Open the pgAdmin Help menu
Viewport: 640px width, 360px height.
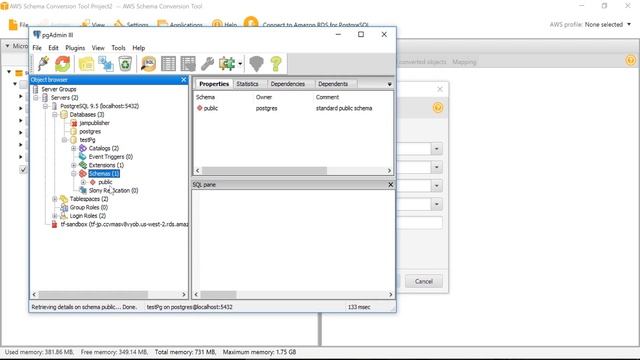[138, 48]
